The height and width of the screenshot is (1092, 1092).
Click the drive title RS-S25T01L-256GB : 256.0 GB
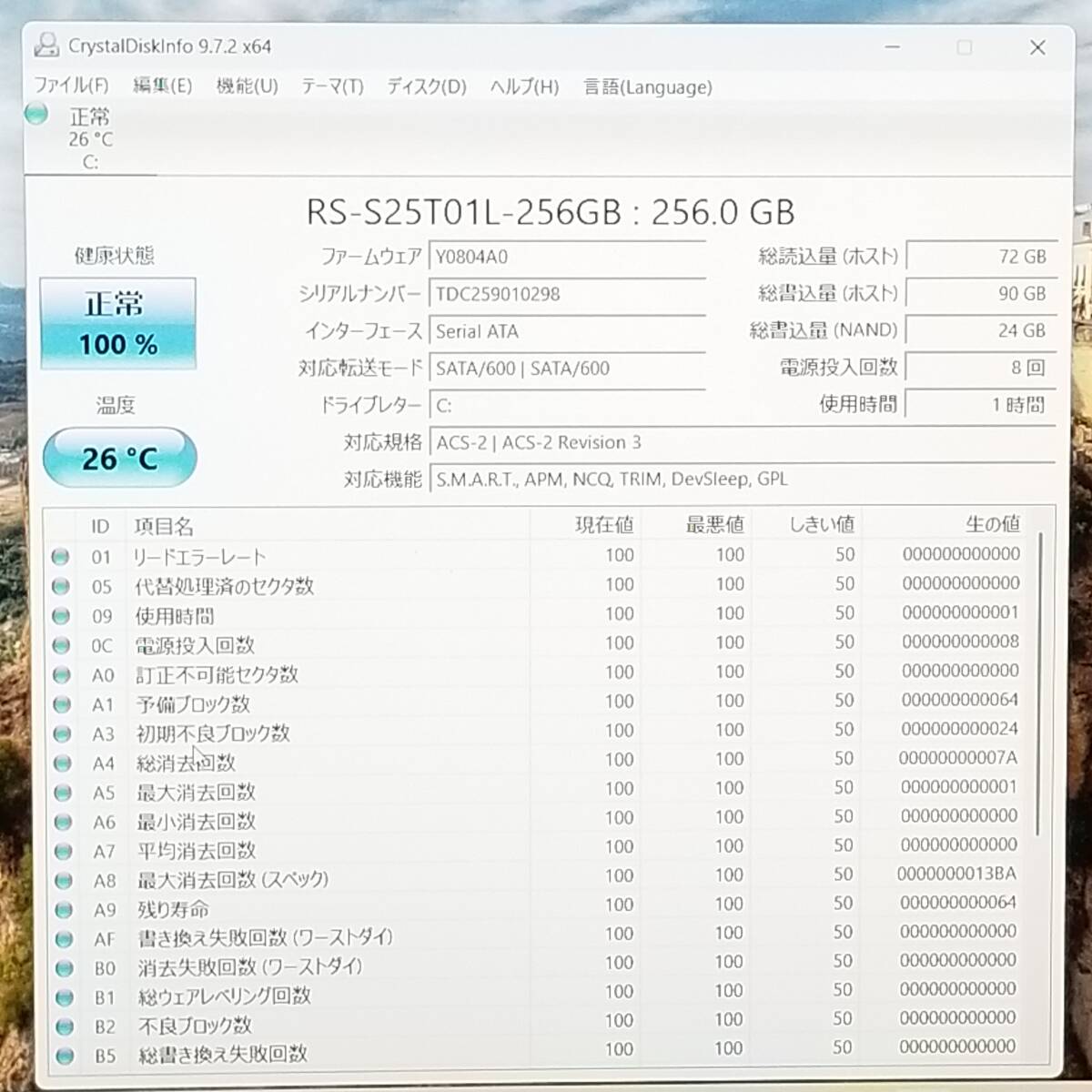(551, 212)
